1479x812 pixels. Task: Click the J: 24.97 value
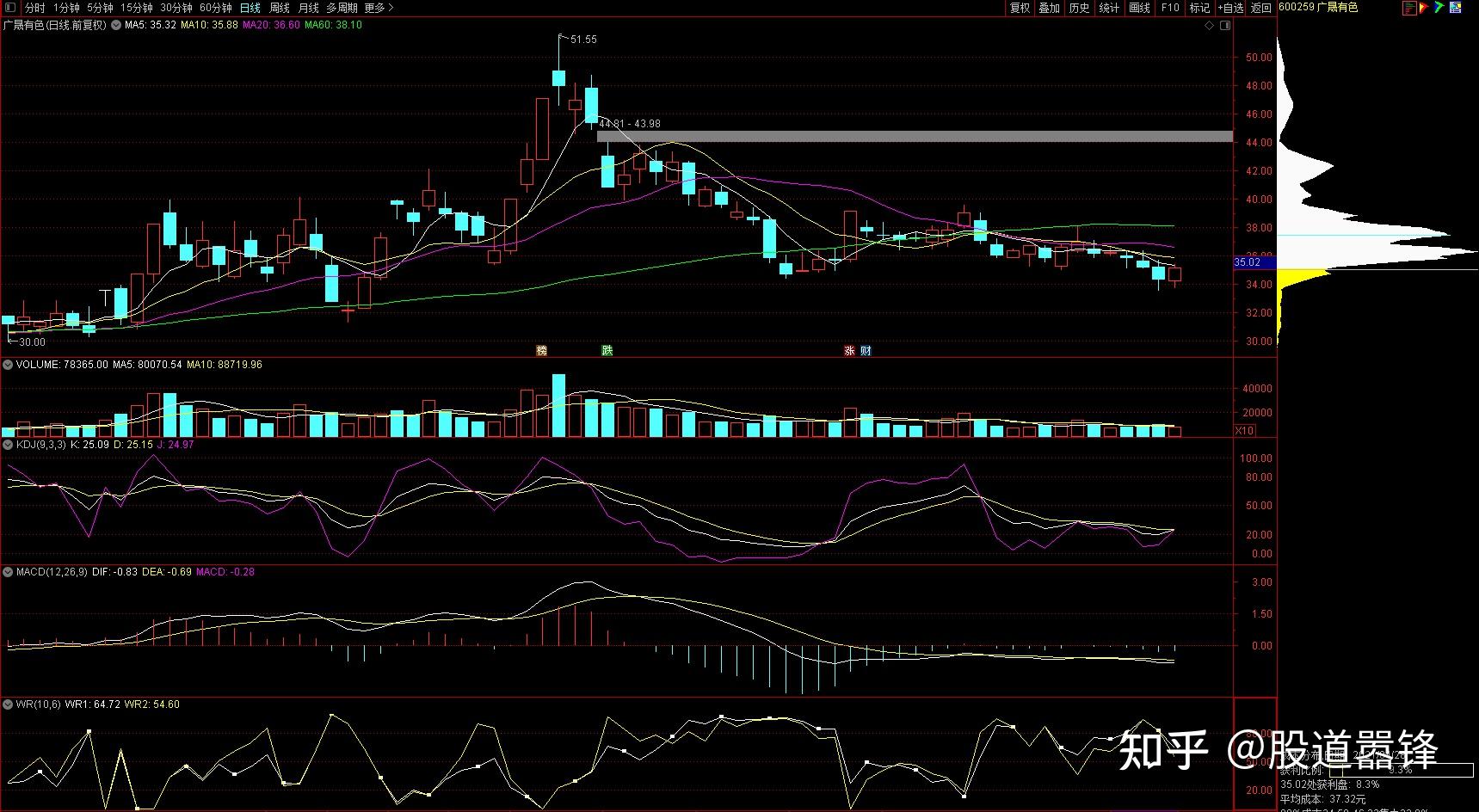click(175, 445)
